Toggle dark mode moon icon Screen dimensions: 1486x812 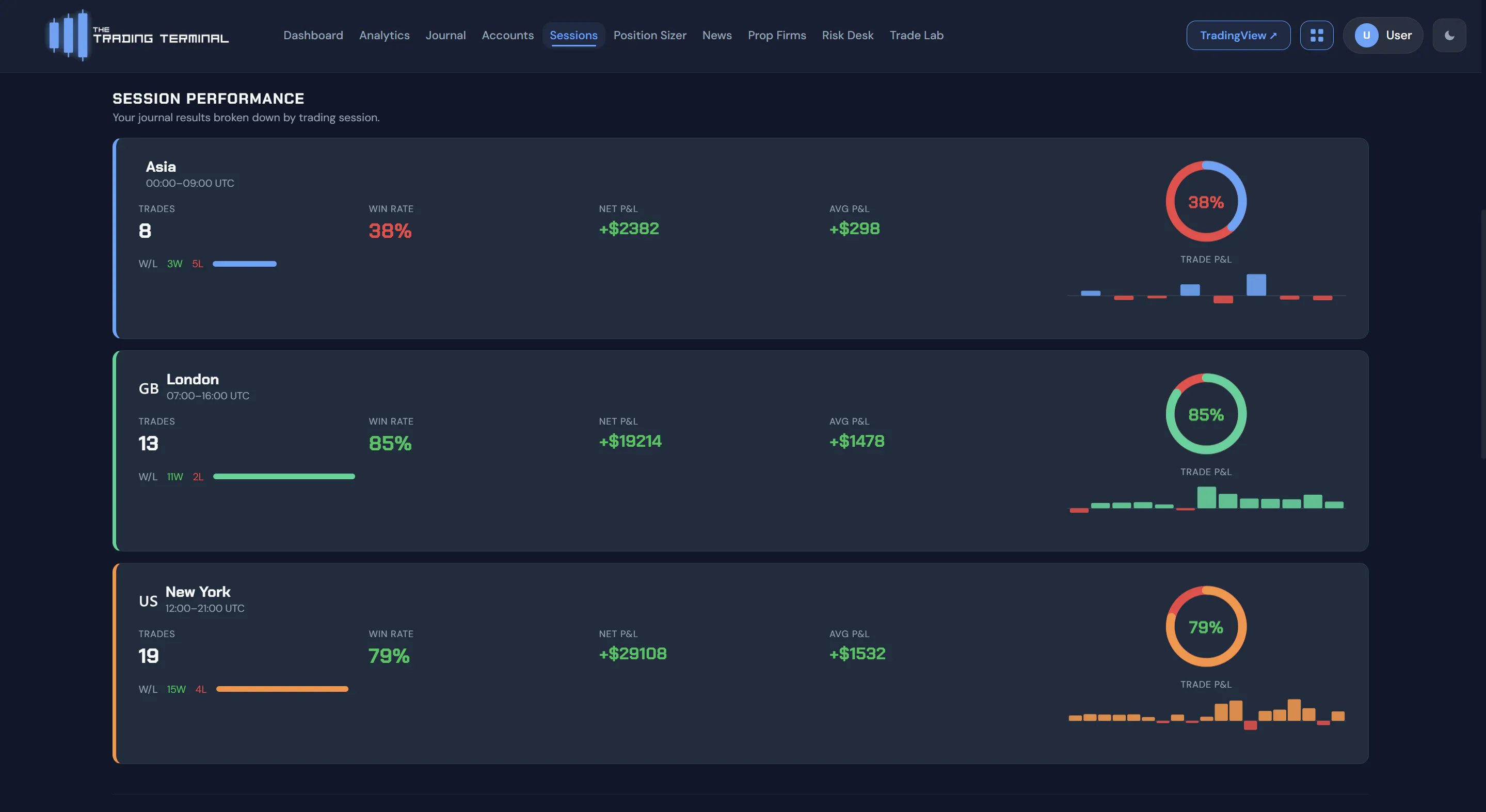[x=1449, y=35]
